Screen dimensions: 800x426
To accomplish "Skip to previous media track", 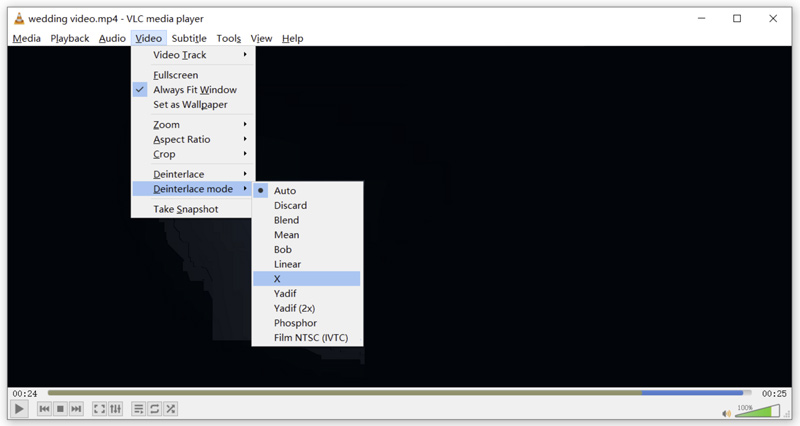I will [44, 409].
